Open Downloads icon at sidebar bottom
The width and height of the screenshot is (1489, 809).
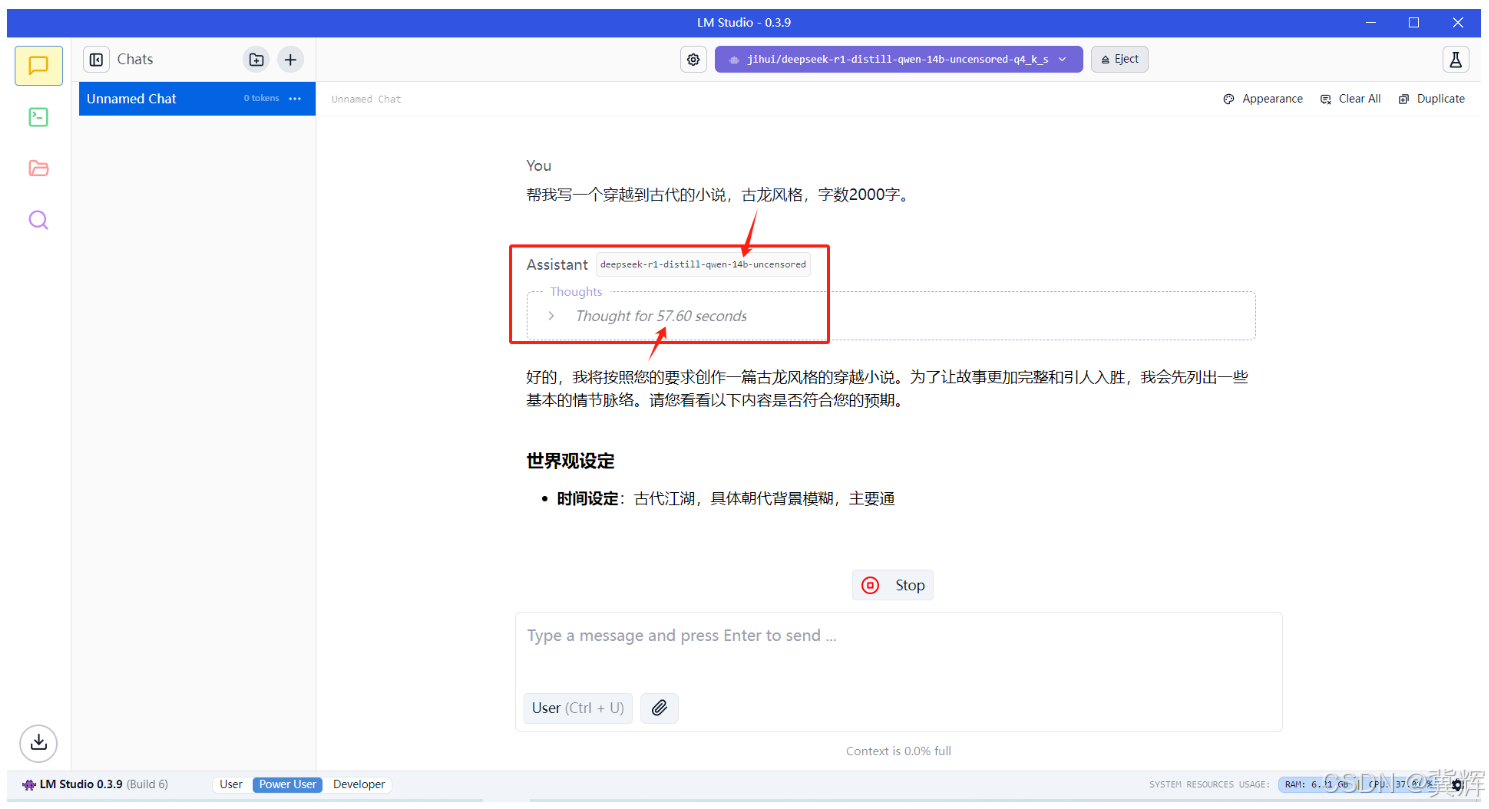coord(38,742)
